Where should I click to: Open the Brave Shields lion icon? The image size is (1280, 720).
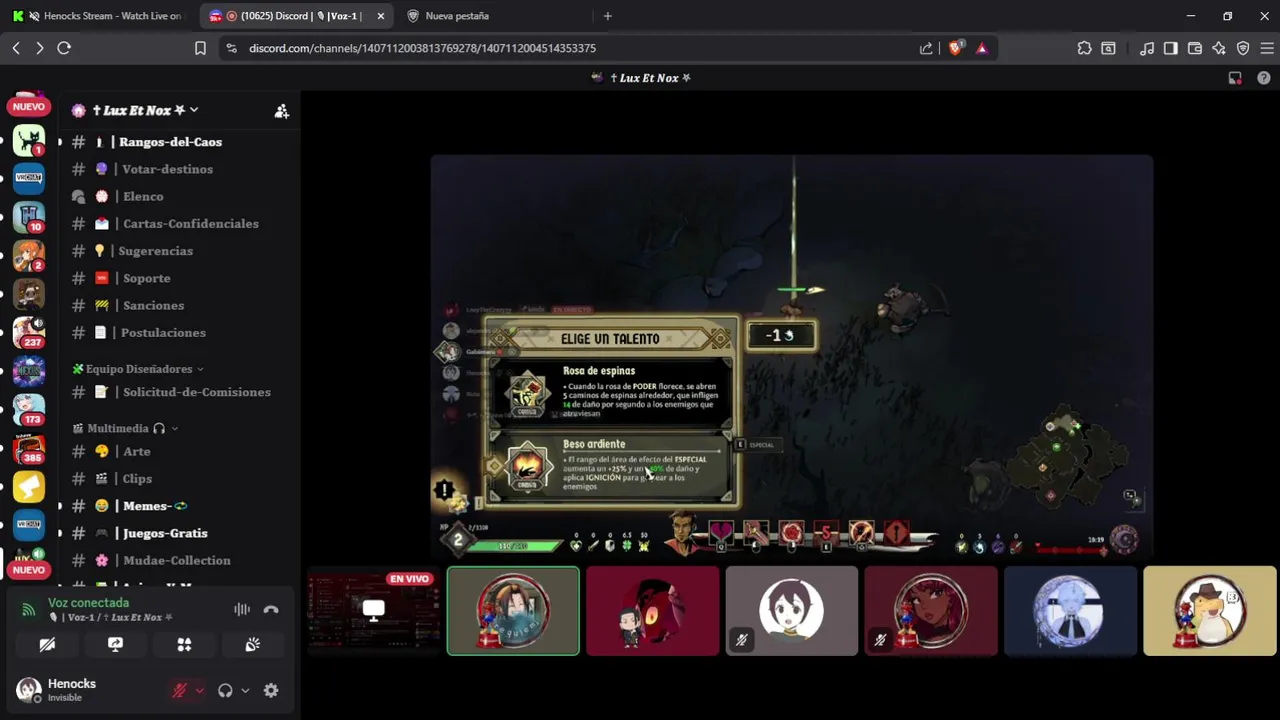956,48
